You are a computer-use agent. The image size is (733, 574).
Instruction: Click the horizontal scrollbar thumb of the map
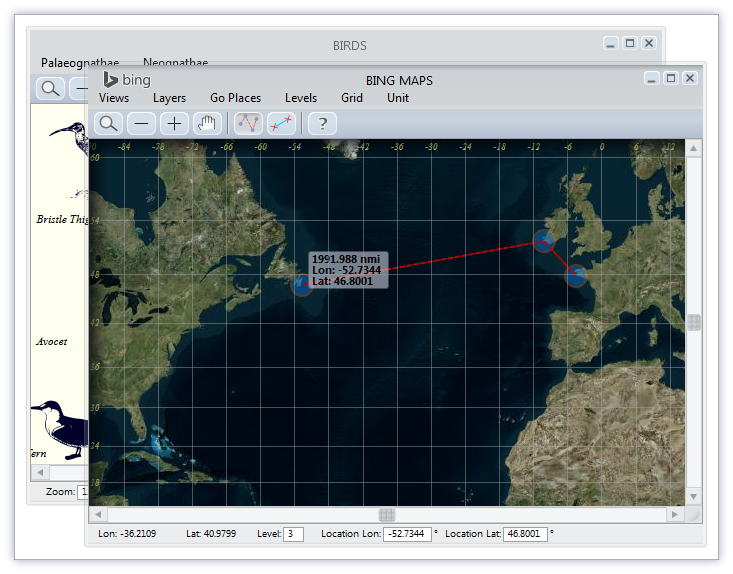pos(387,515)
